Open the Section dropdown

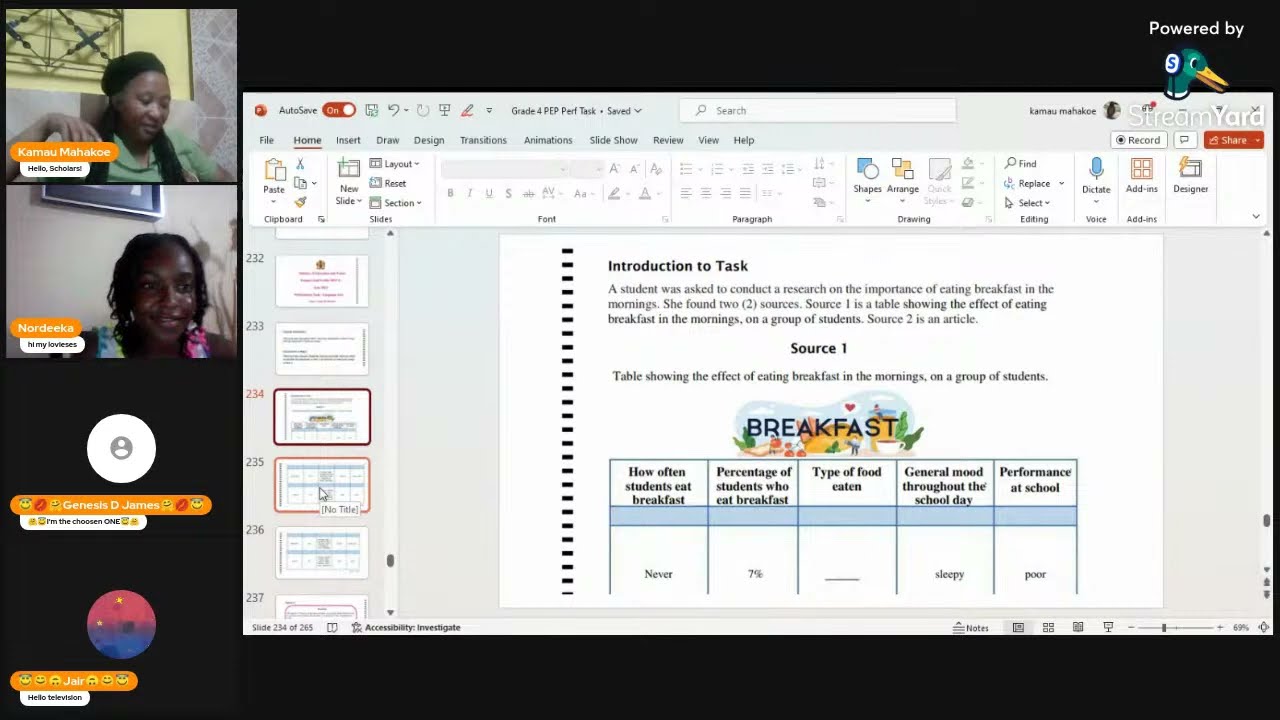[396, 203]
